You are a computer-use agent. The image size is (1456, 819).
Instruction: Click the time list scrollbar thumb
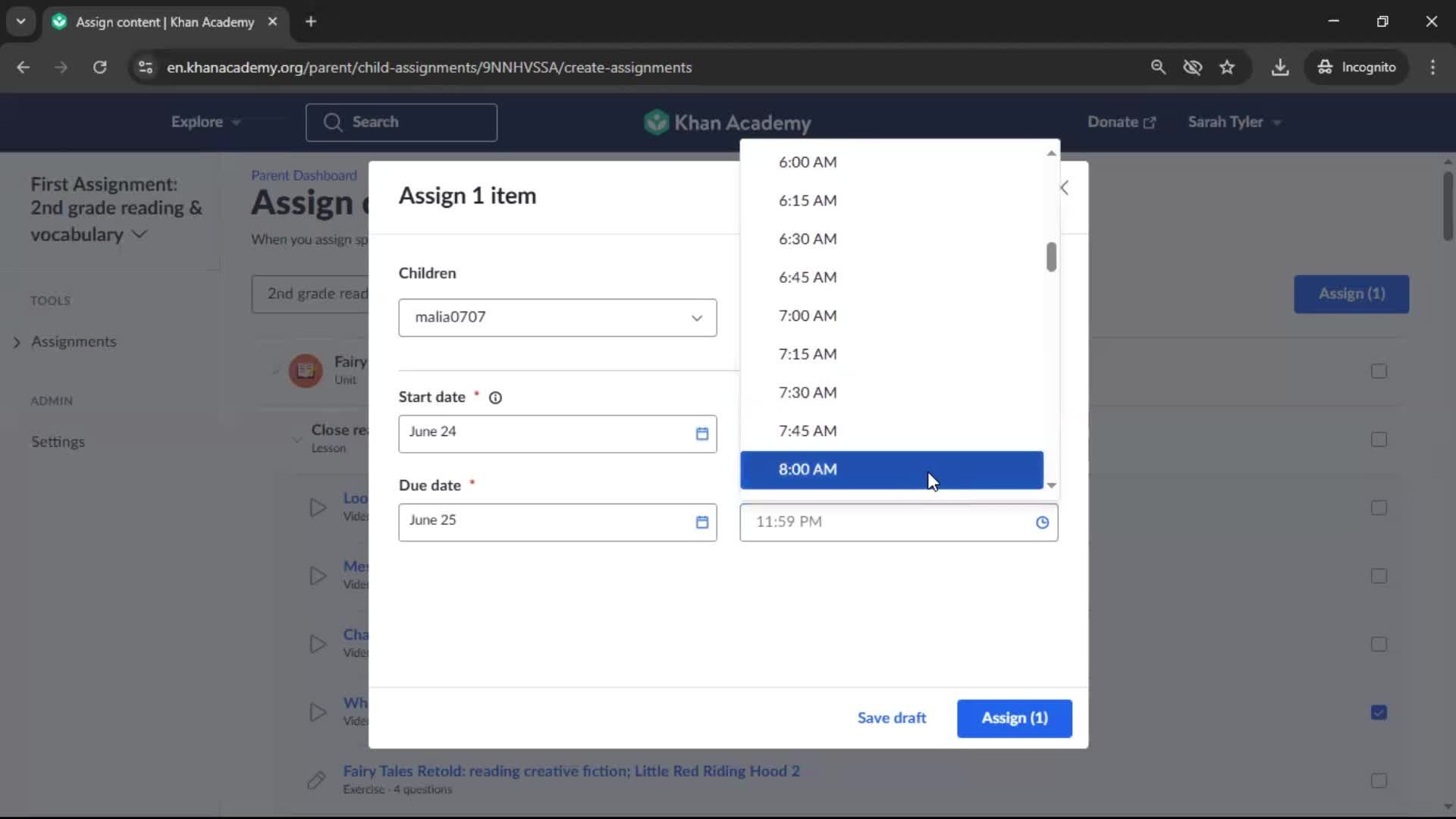pyautogui.click(x=1051, y=256)
